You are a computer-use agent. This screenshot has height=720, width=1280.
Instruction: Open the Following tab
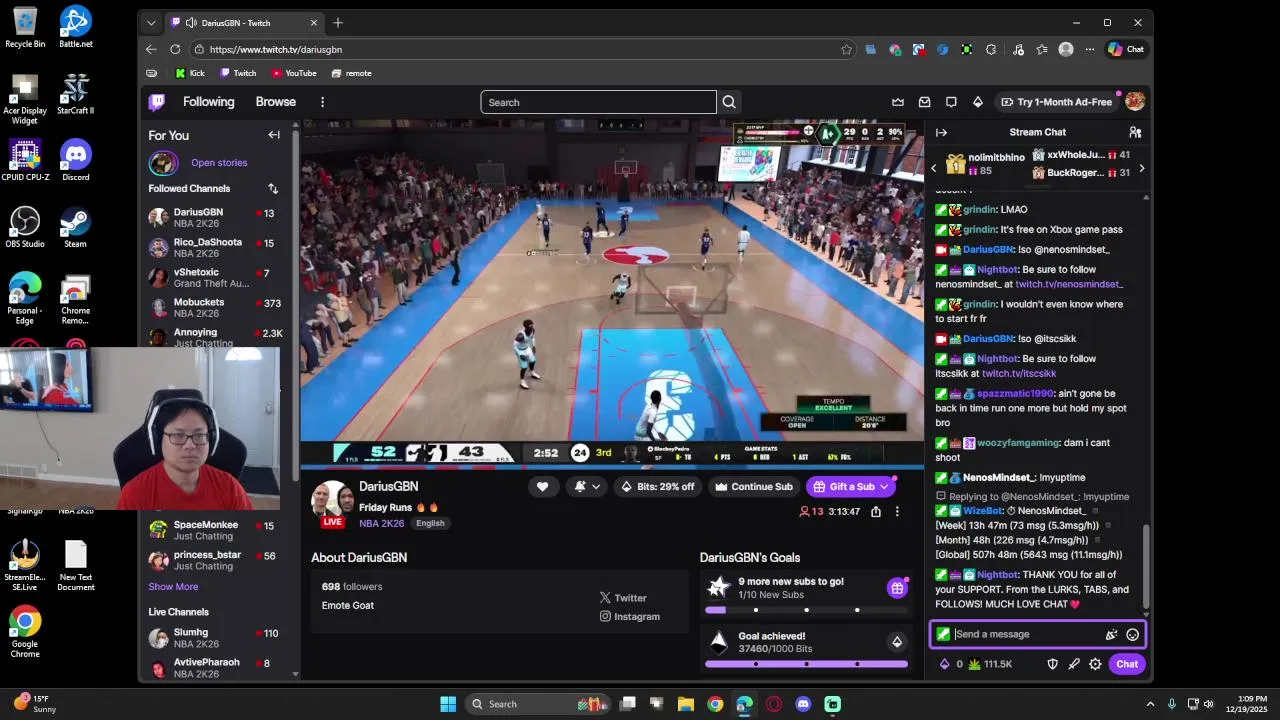(208, 102)
